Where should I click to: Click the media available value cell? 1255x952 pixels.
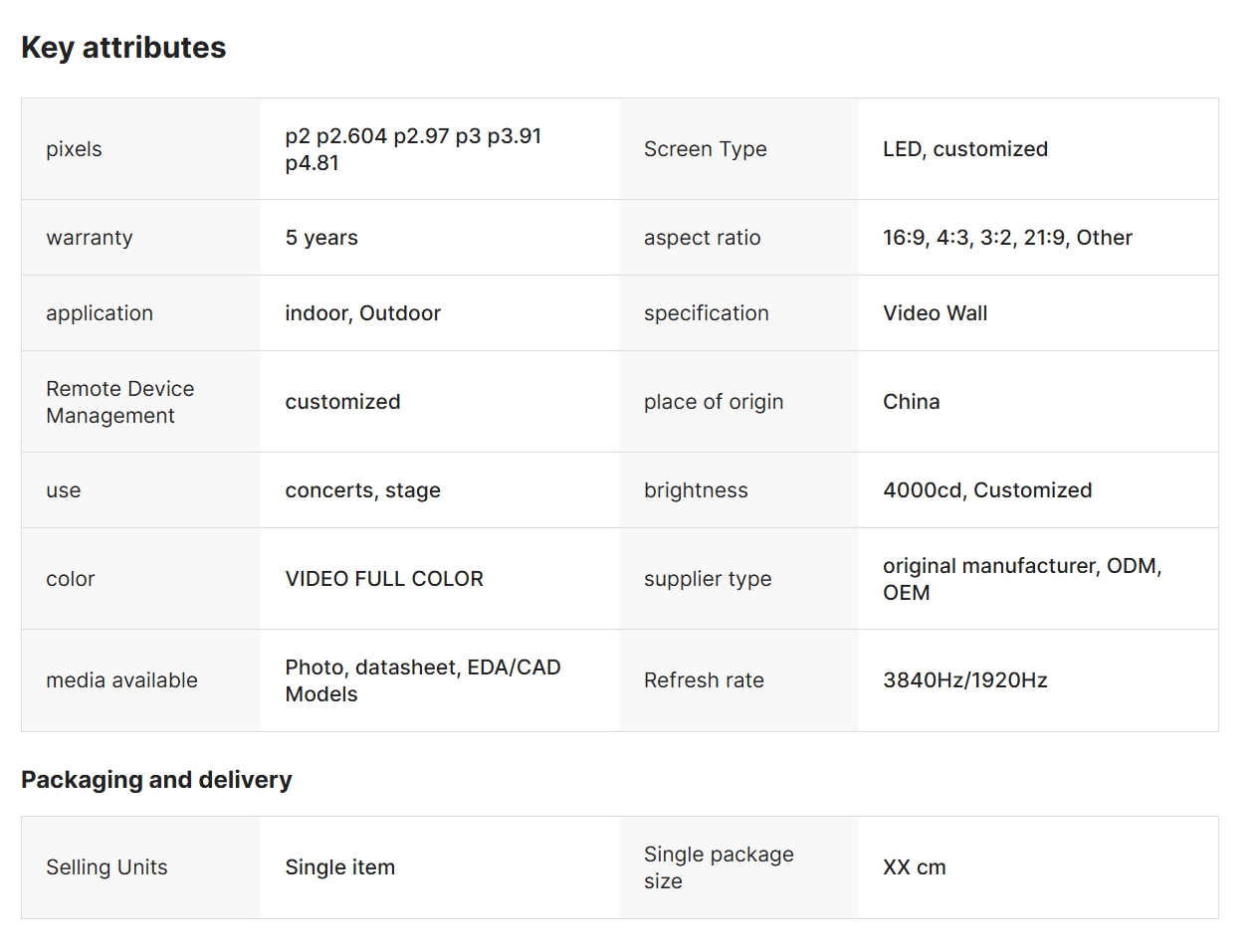point(422,680)
